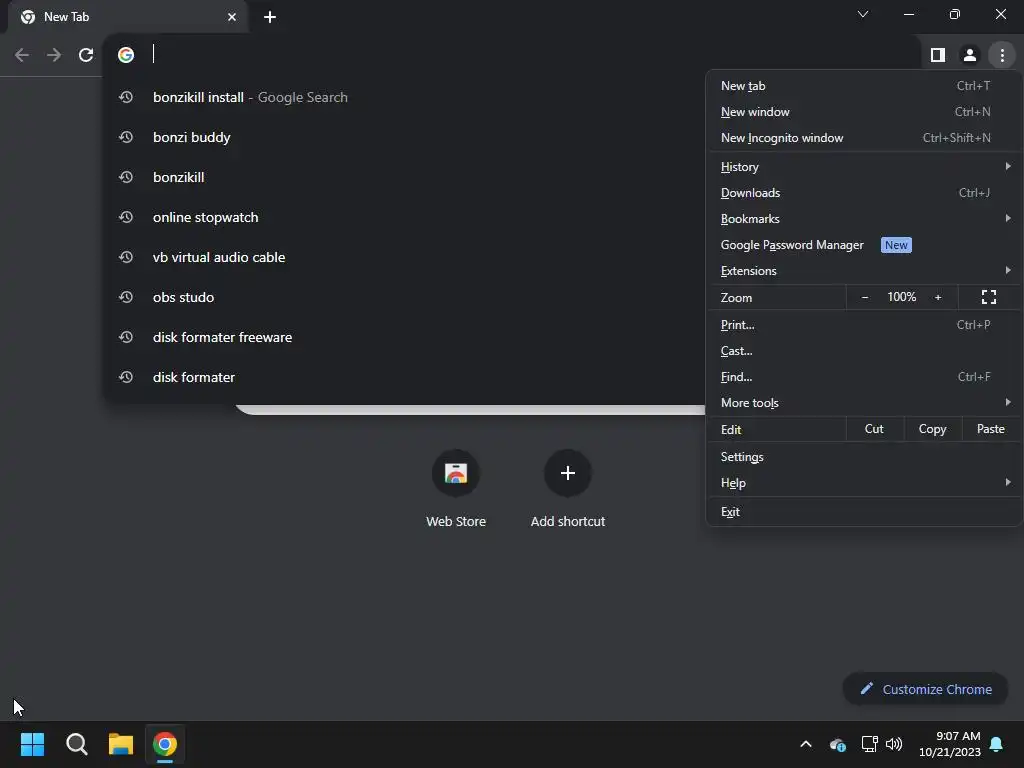Open a new tab with plus button
The width and height of the screenshot is (1024, 768).
click(270, 17)
